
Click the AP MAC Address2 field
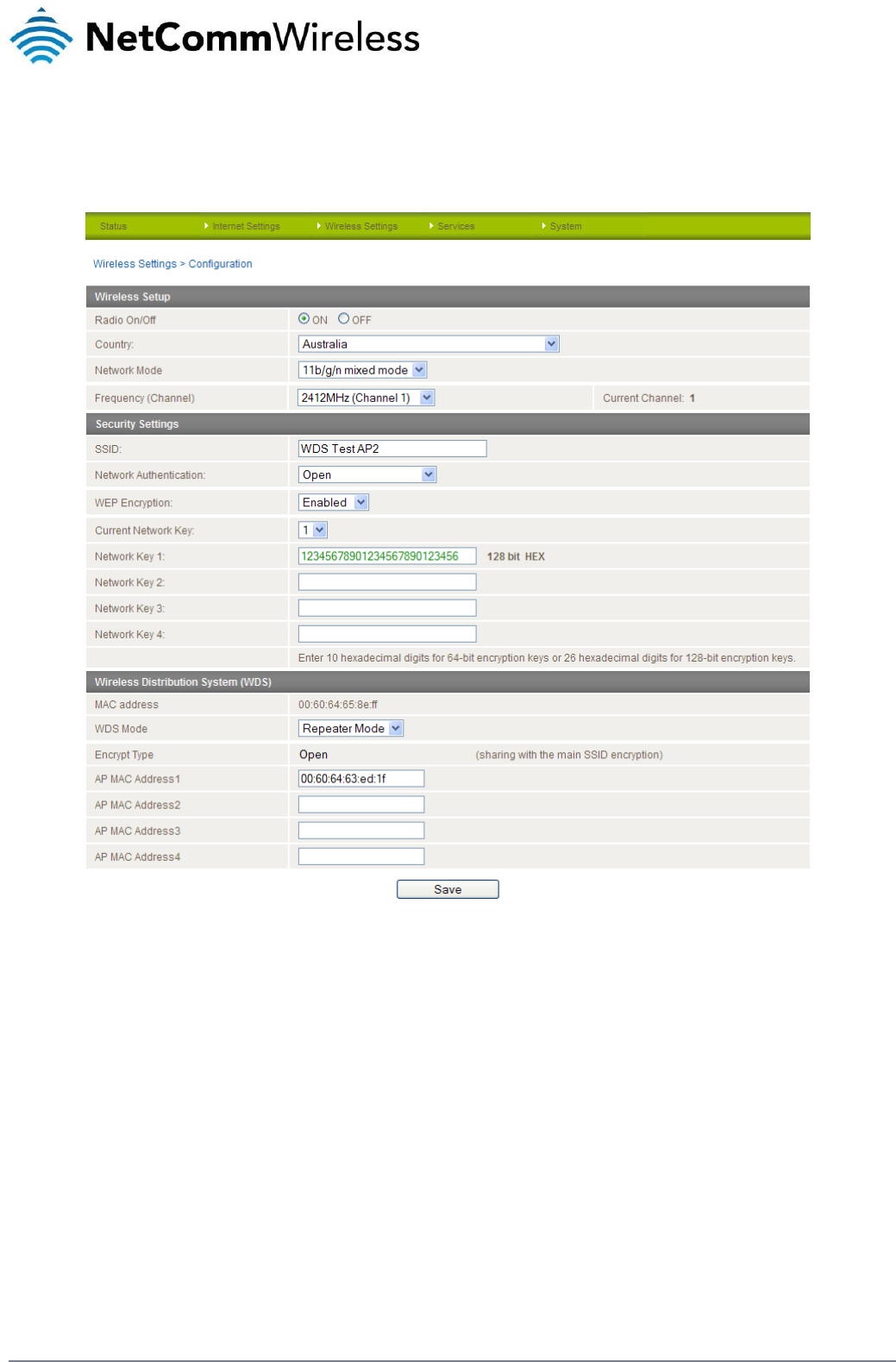[361, 805]
